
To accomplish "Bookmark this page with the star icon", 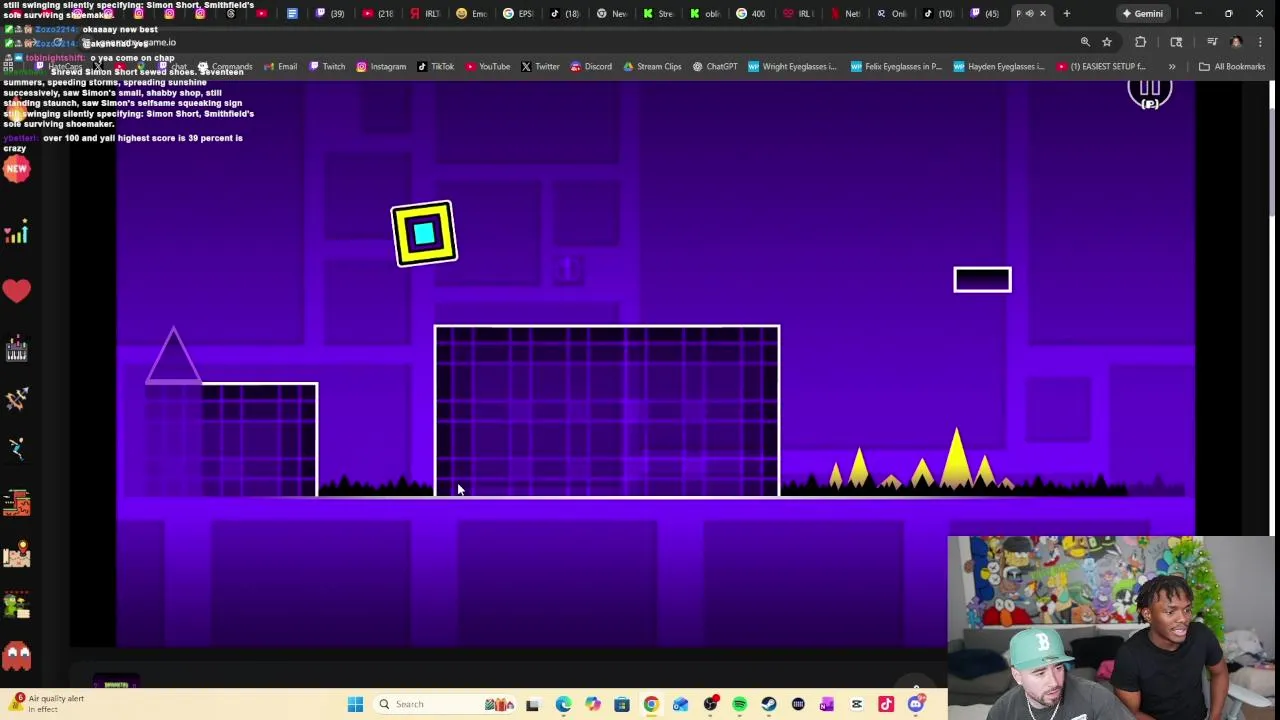I will [x=1107, y=42].
